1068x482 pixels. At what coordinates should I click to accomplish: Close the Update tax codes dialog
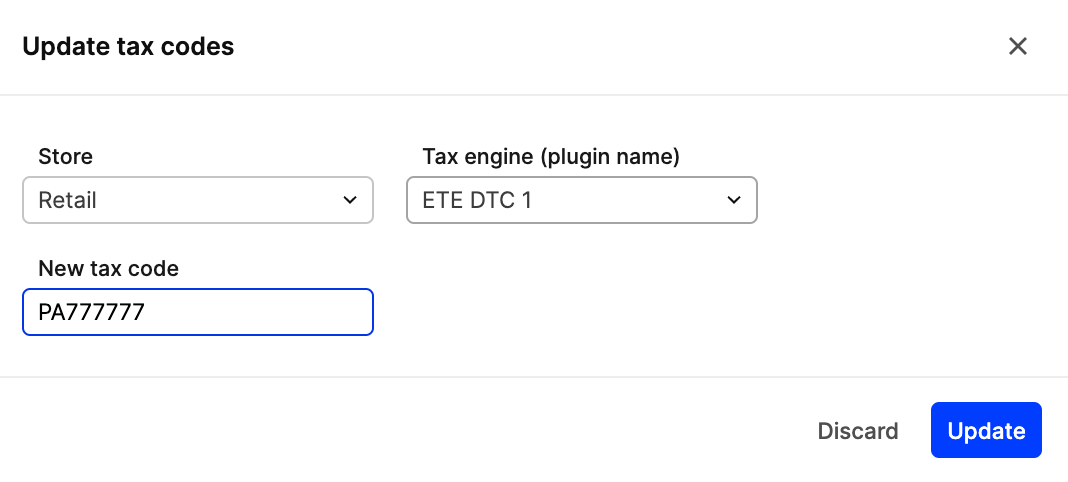click(x=1018, y=46)
